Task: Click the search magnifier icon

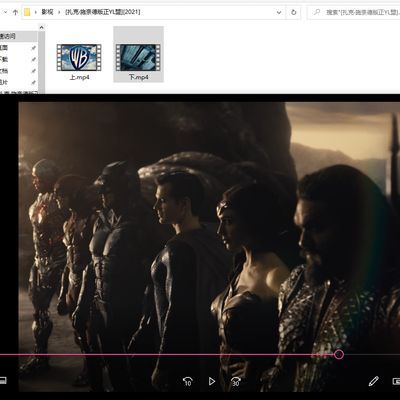Action: point(317,12)
